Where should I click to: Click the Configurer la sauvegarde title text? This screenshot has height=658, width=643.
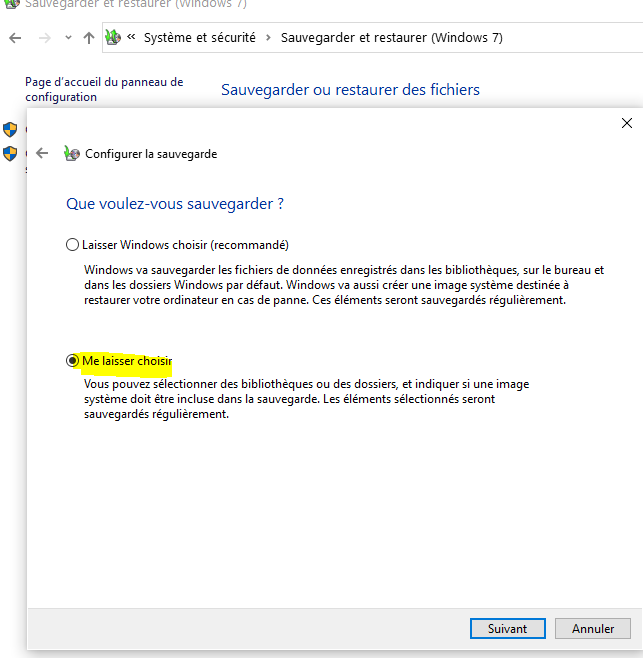[151, 154]
